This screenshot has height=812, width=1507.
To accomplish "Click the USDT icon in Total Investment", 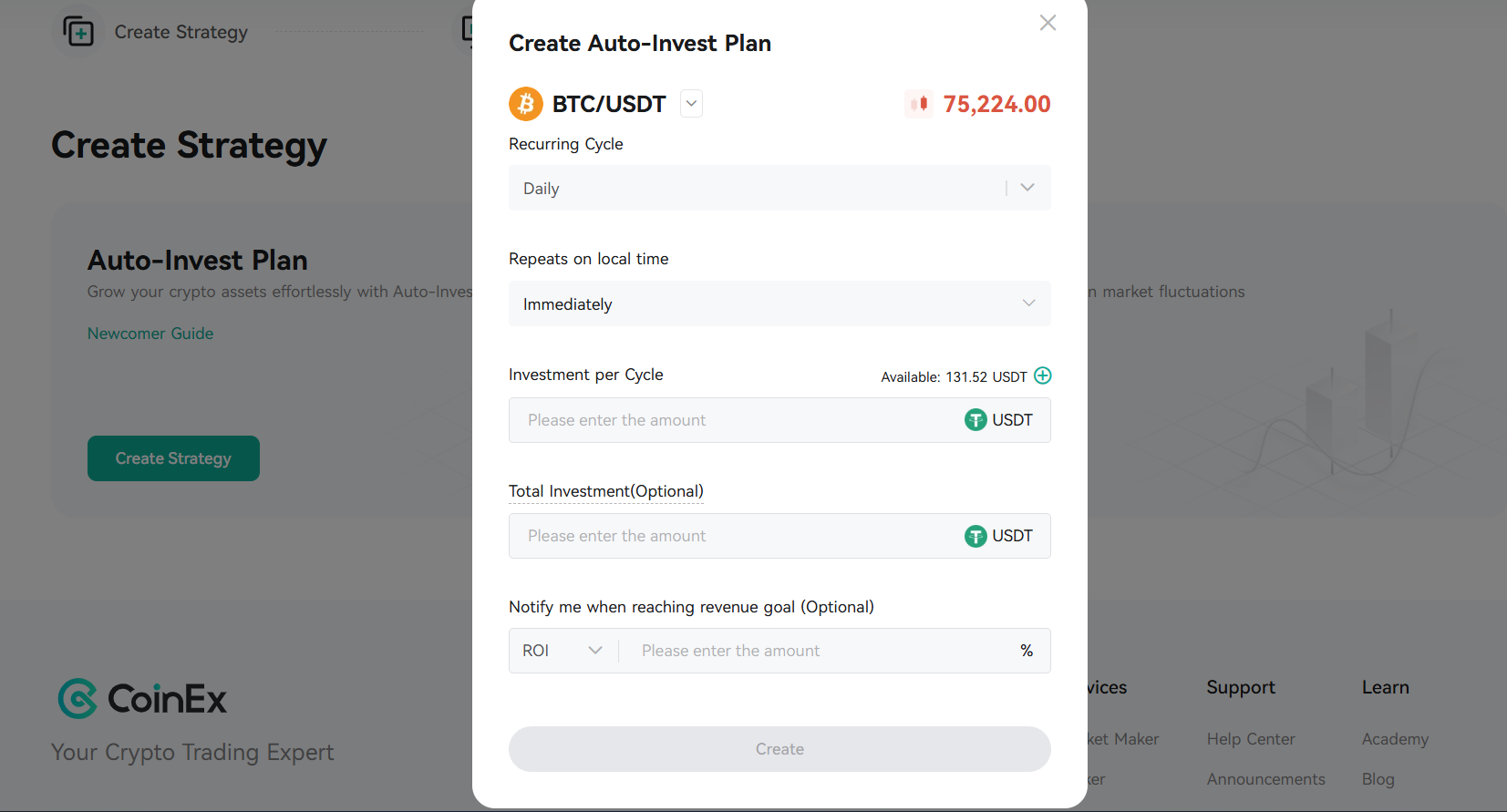I will pyautogui.click(x=975, y=536).
